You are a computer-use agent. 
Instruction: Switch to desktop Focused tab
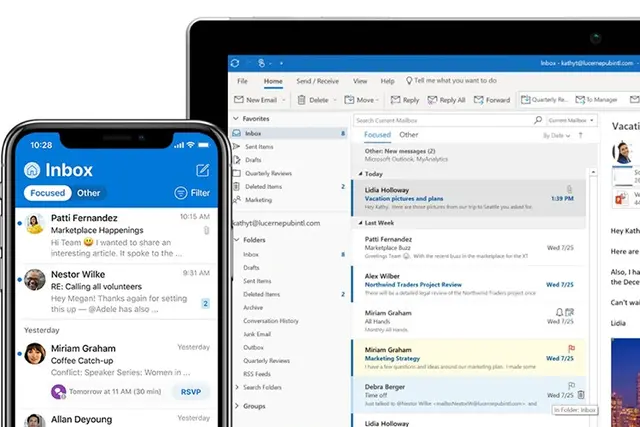point(378,135)
